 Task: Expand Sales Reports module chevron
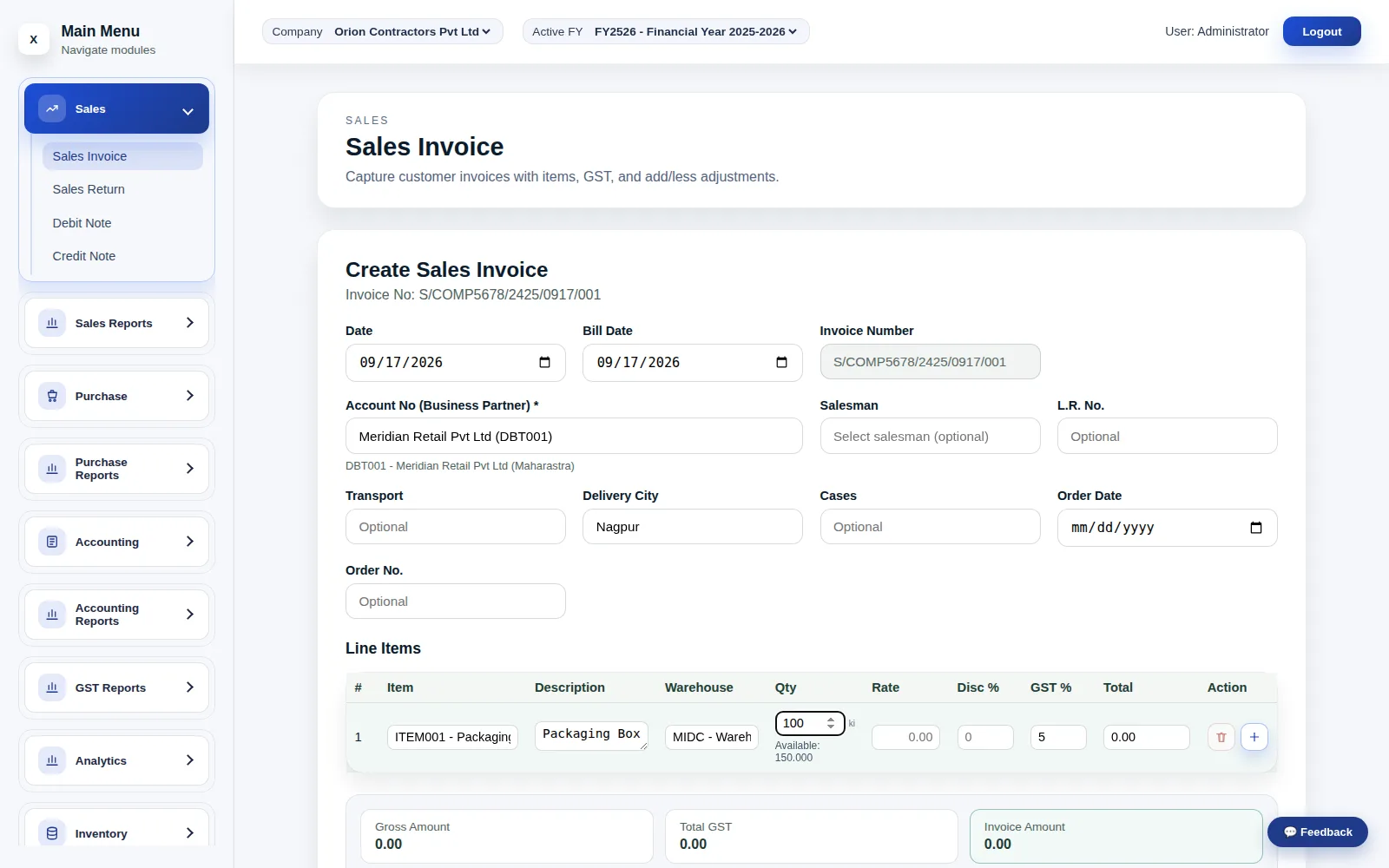tap(190, 323)
